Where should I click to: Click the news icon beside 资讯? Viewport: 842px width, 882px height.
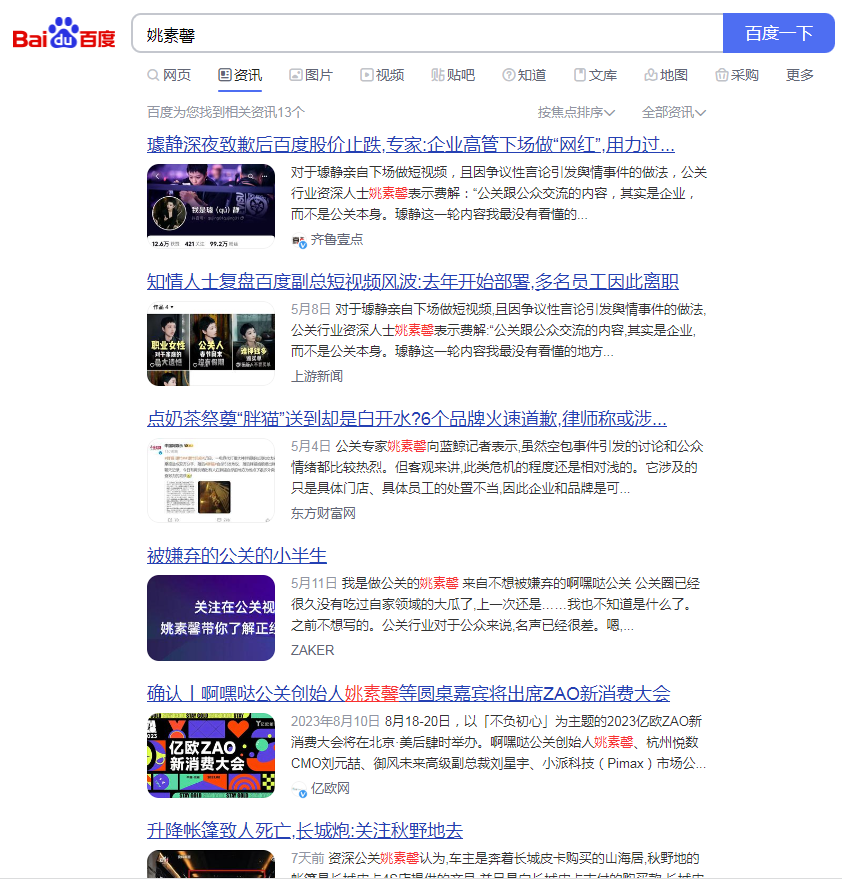224,75
